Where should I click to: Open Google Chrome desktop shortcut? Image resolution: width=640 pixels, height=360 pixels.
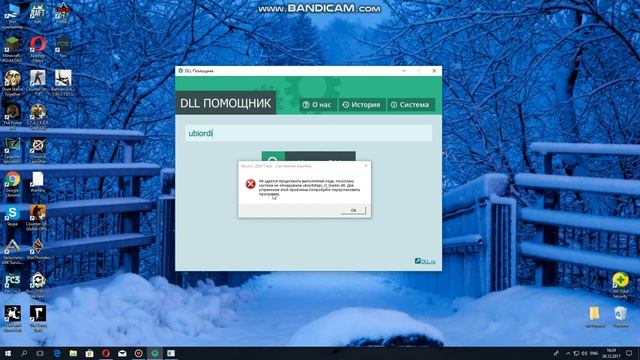coord(13,184)
